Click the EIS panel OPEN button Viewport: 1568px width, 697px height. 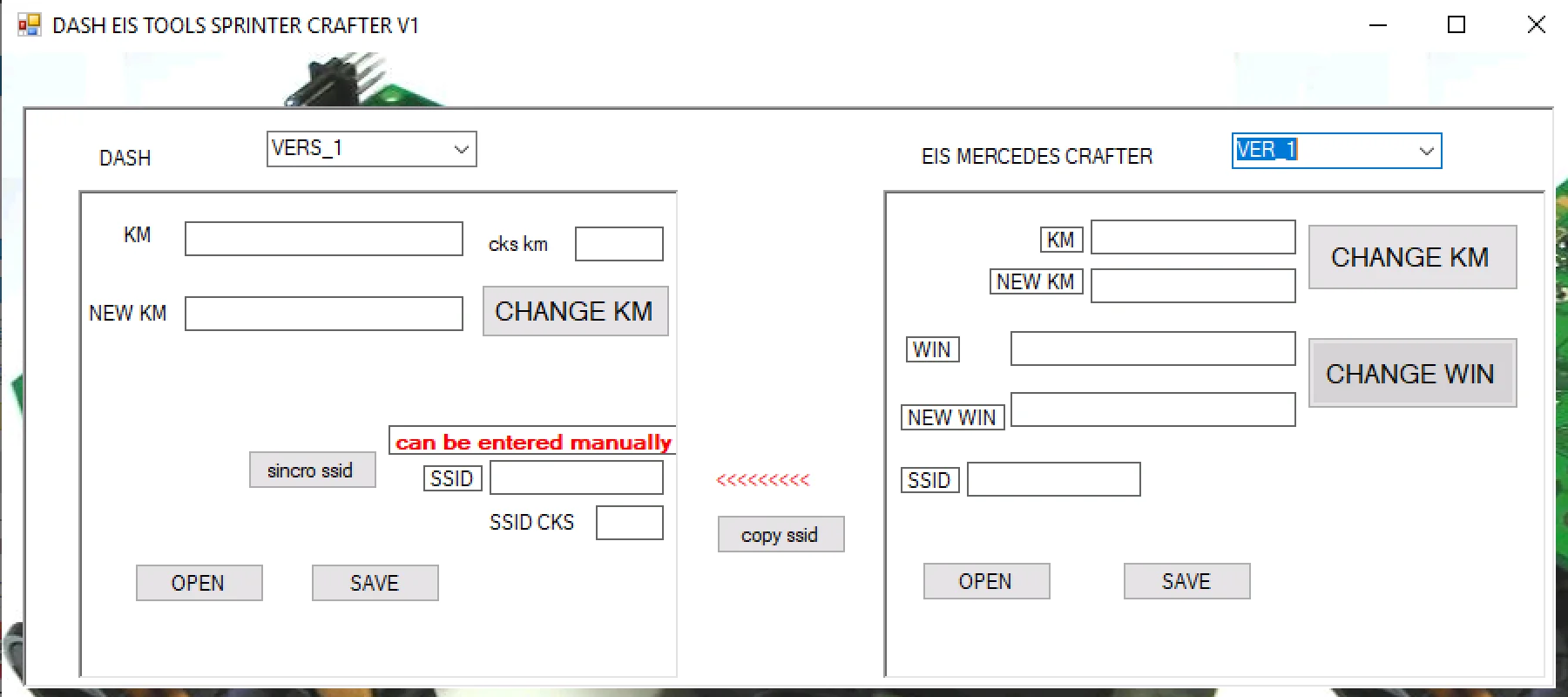point(986,581)
